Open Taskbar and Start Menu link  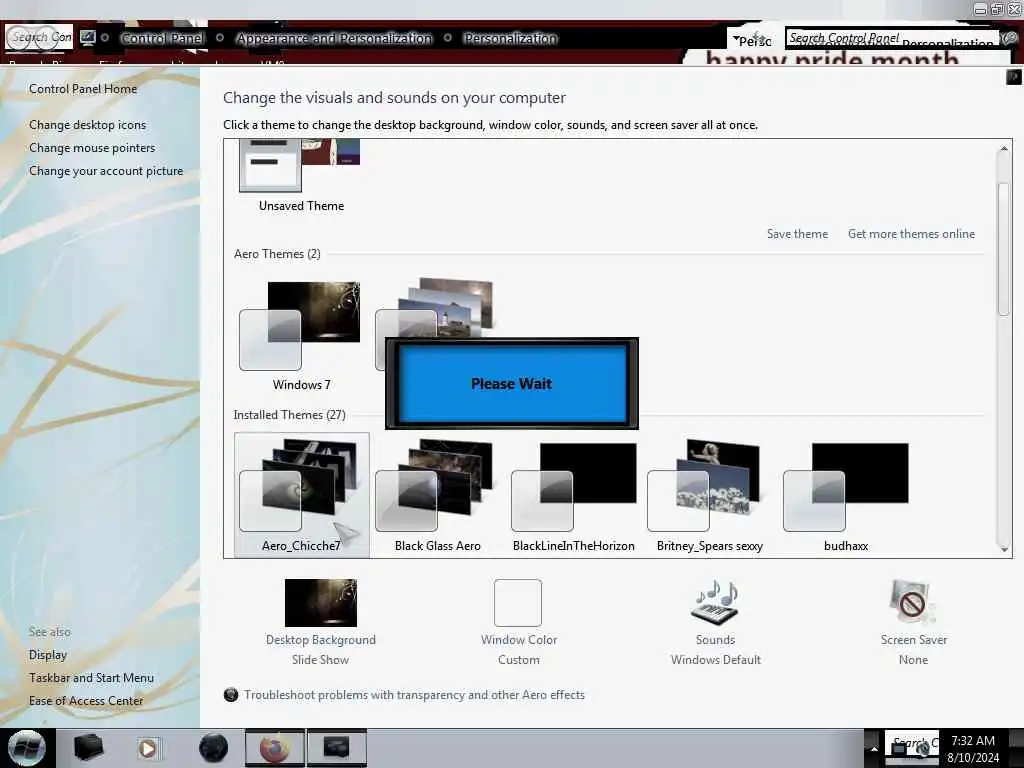coord(91,678)
